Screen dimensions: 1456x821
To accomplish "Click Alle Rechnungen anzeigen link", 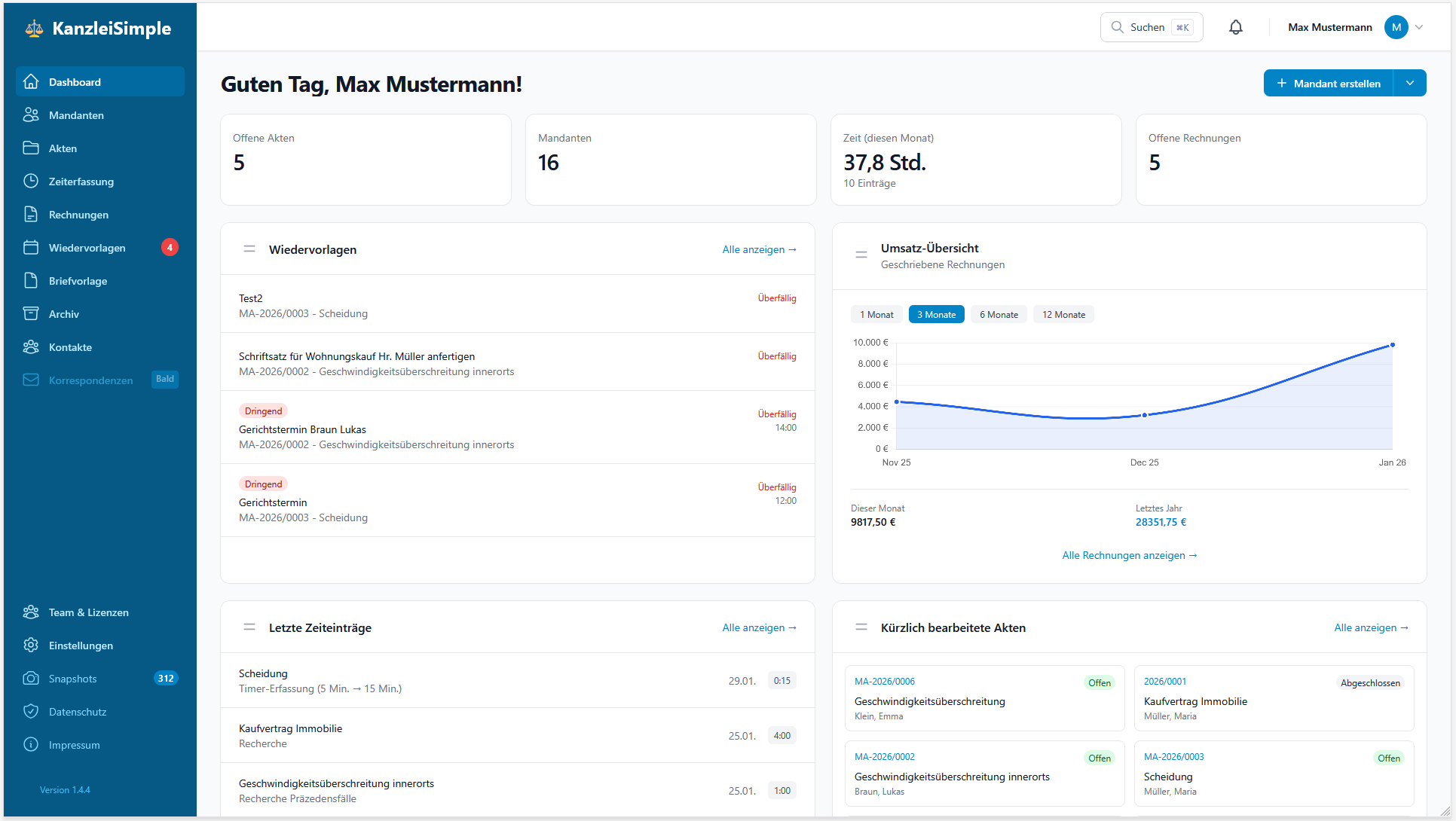I will pos(1130,555).
